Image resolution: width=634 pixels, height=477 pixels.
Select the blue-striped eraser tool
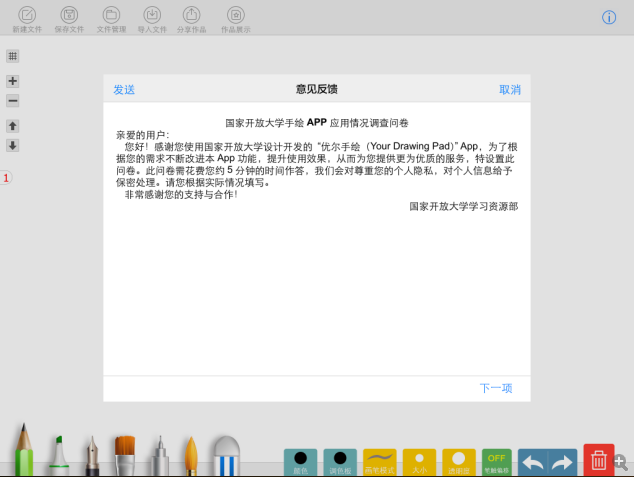tap(225, 455)
